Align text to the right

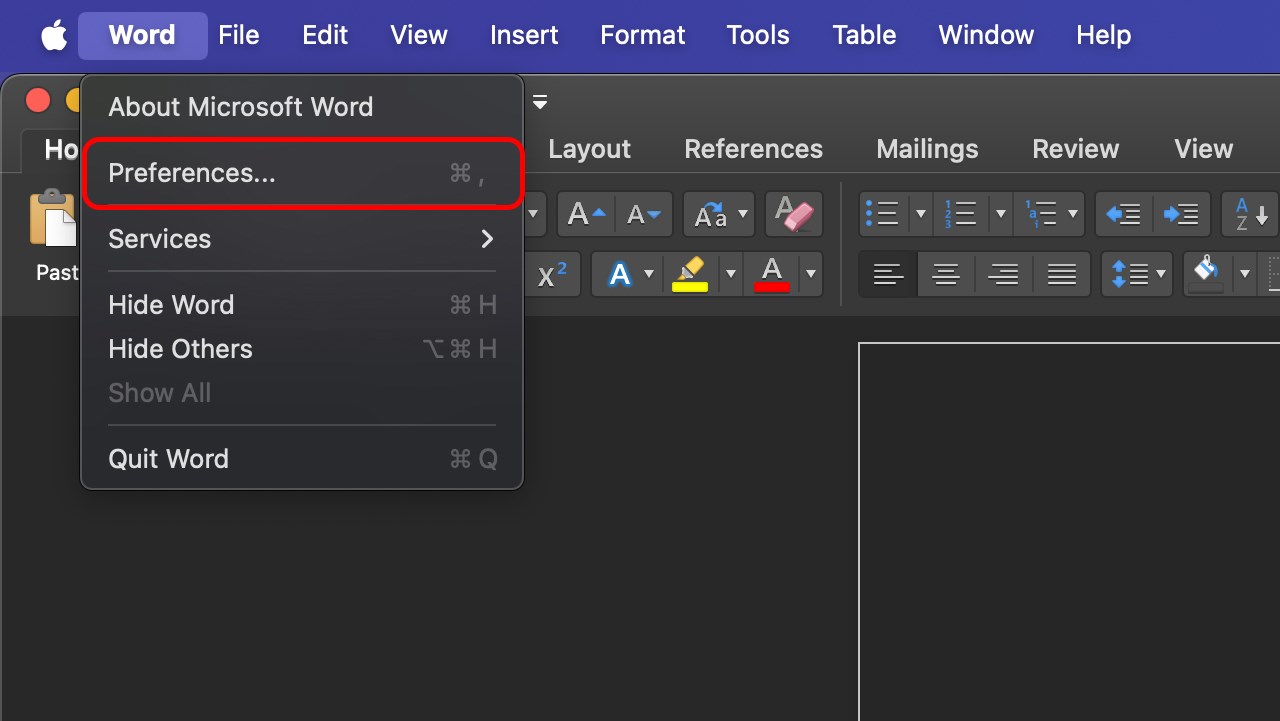click(1003, 274)
